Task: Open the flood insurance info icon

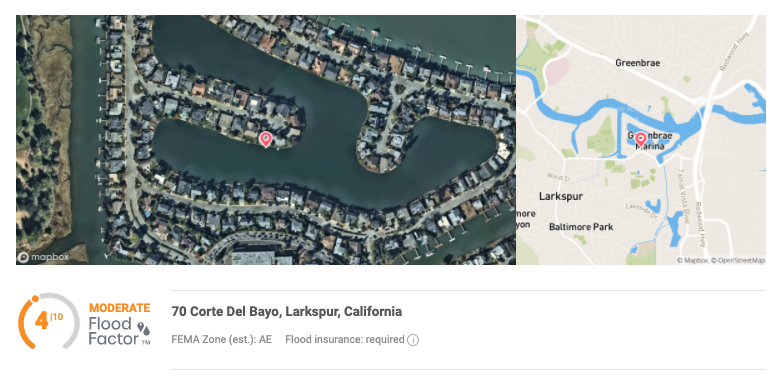Action: (413, 340)
